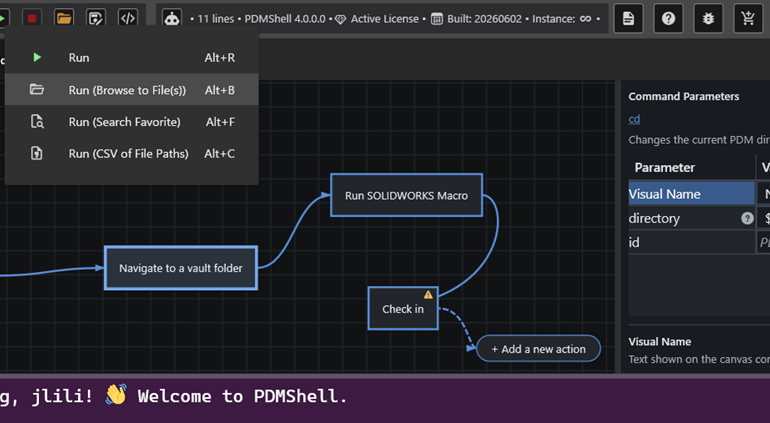This screenshot has height=423, width=770.
Task: Select the Run SOLIDWORKS Macro node
Action: [407, 195]
